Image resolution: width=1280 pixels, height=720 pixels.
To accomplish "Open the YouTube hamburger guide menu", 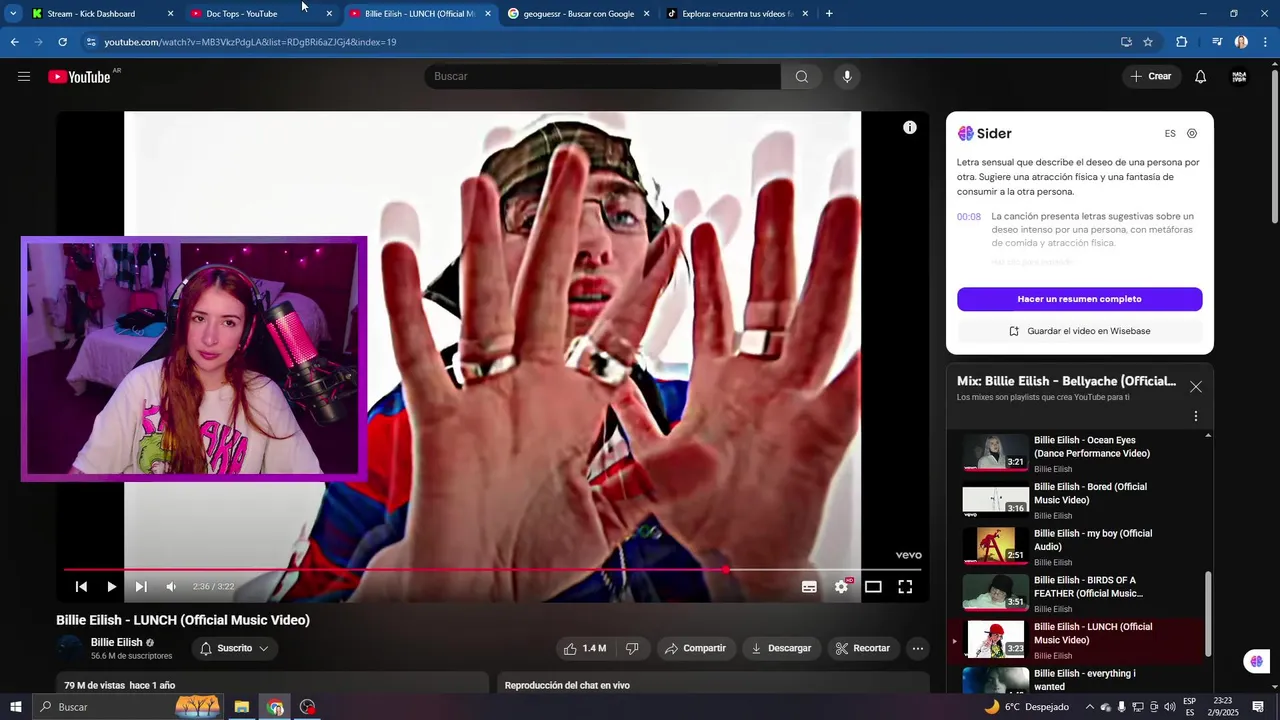I will 24,77.
